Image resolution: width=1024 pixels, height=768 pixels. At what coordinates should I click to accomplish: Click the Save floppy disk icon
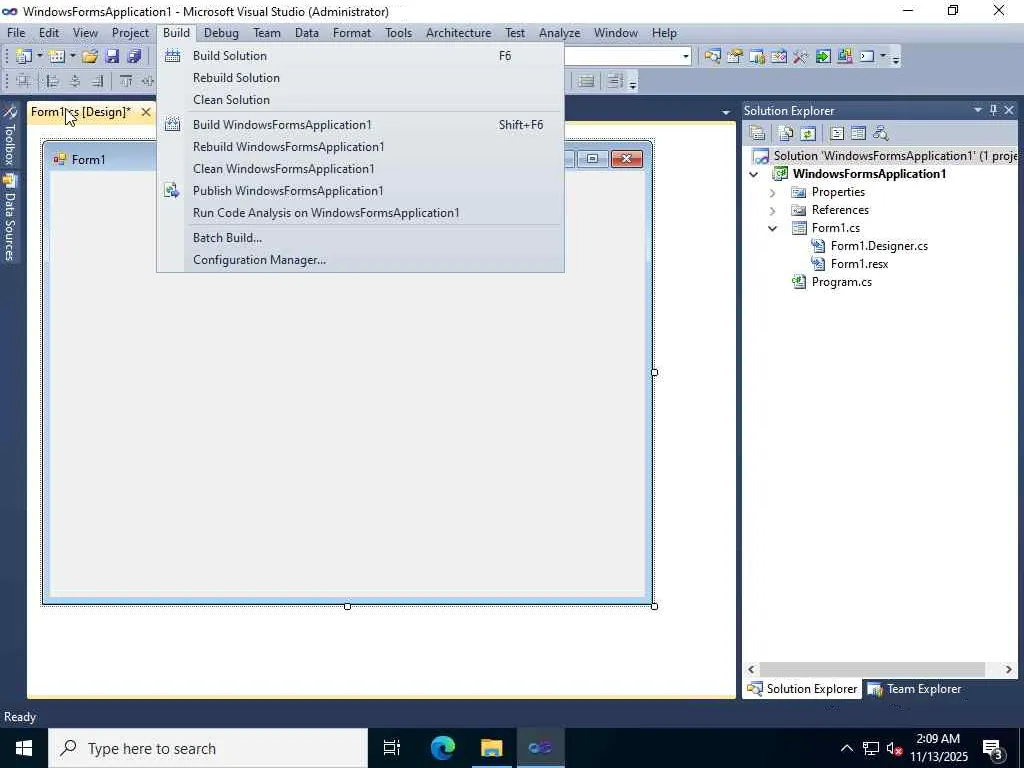pos(112,57)
